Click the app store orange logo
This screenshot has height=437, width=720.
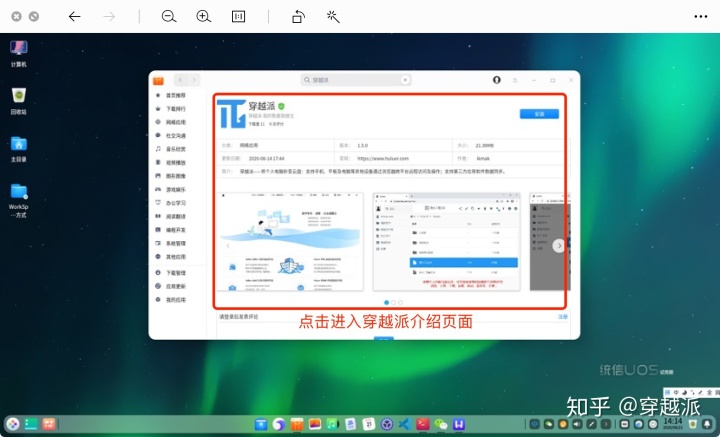(158, 80)
